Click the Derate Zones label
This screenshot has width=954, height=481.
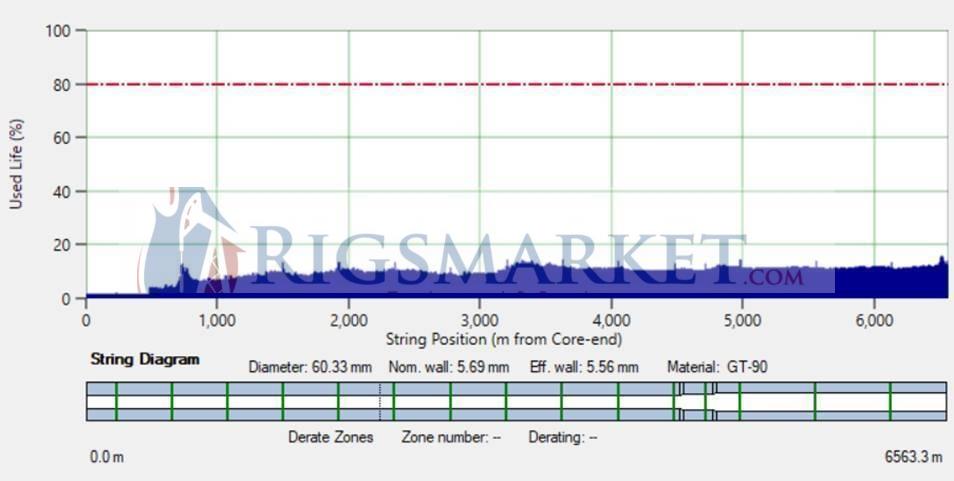[331, 437]
